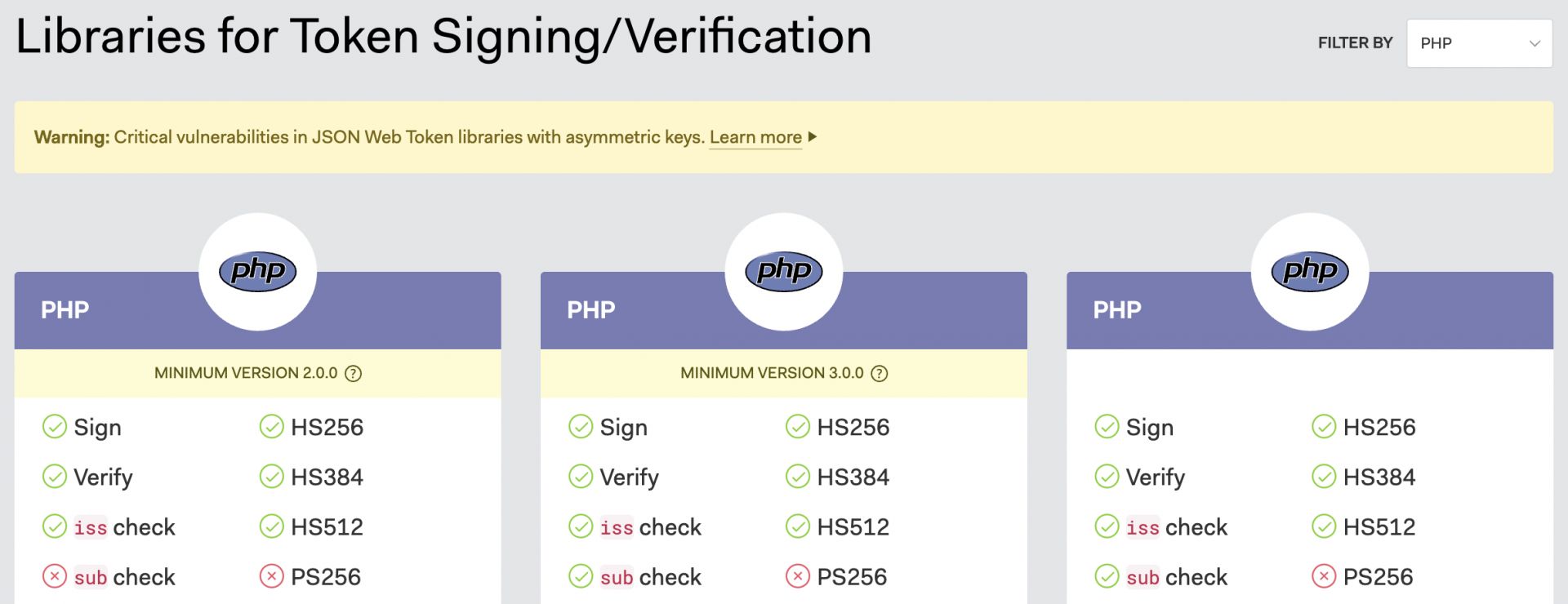Viewport: 1568px width, 604px height.
Task: Click the PHP logo on the card without minimum version
Action: tap(1310, 271)
